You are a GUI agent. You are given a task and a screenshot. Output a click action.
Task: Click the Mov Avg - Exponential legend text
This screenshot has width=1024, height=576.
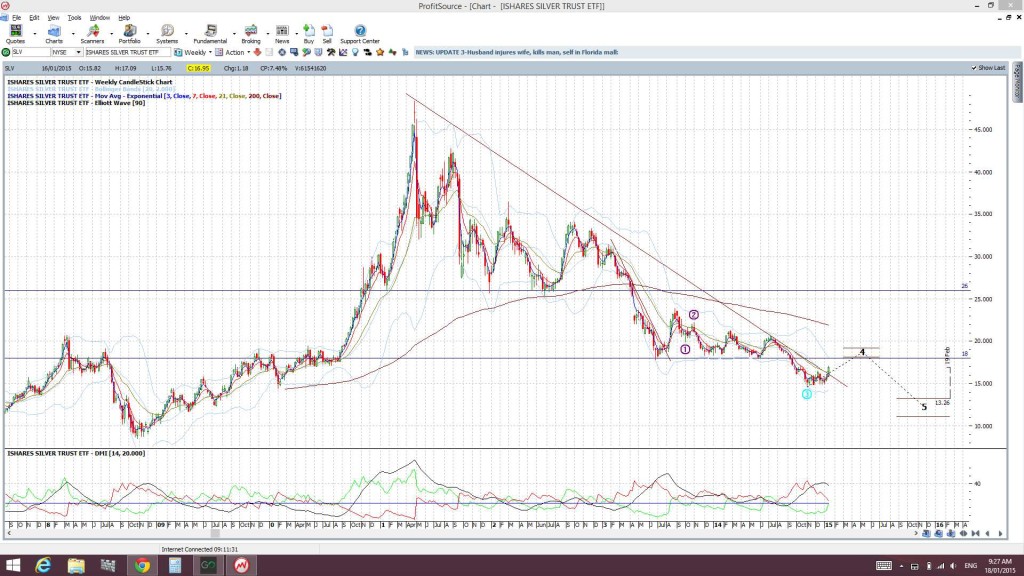point(144,96)
